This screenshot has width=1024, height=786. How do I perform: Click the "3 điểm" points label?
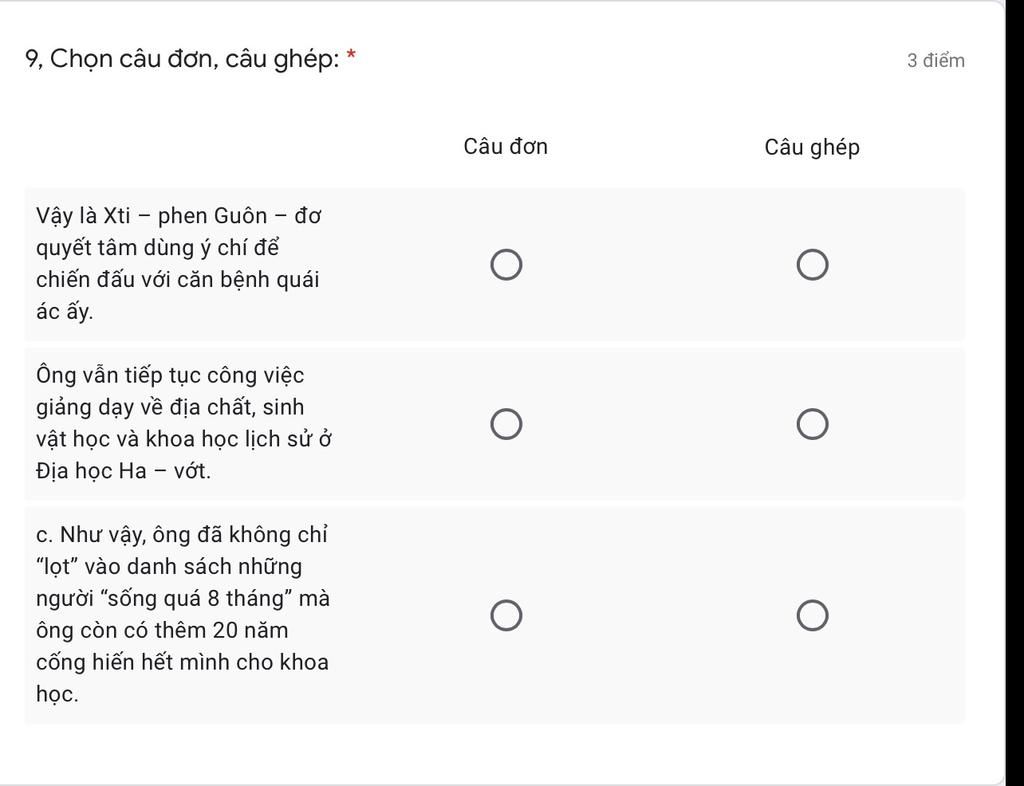(x=936, y=61)
